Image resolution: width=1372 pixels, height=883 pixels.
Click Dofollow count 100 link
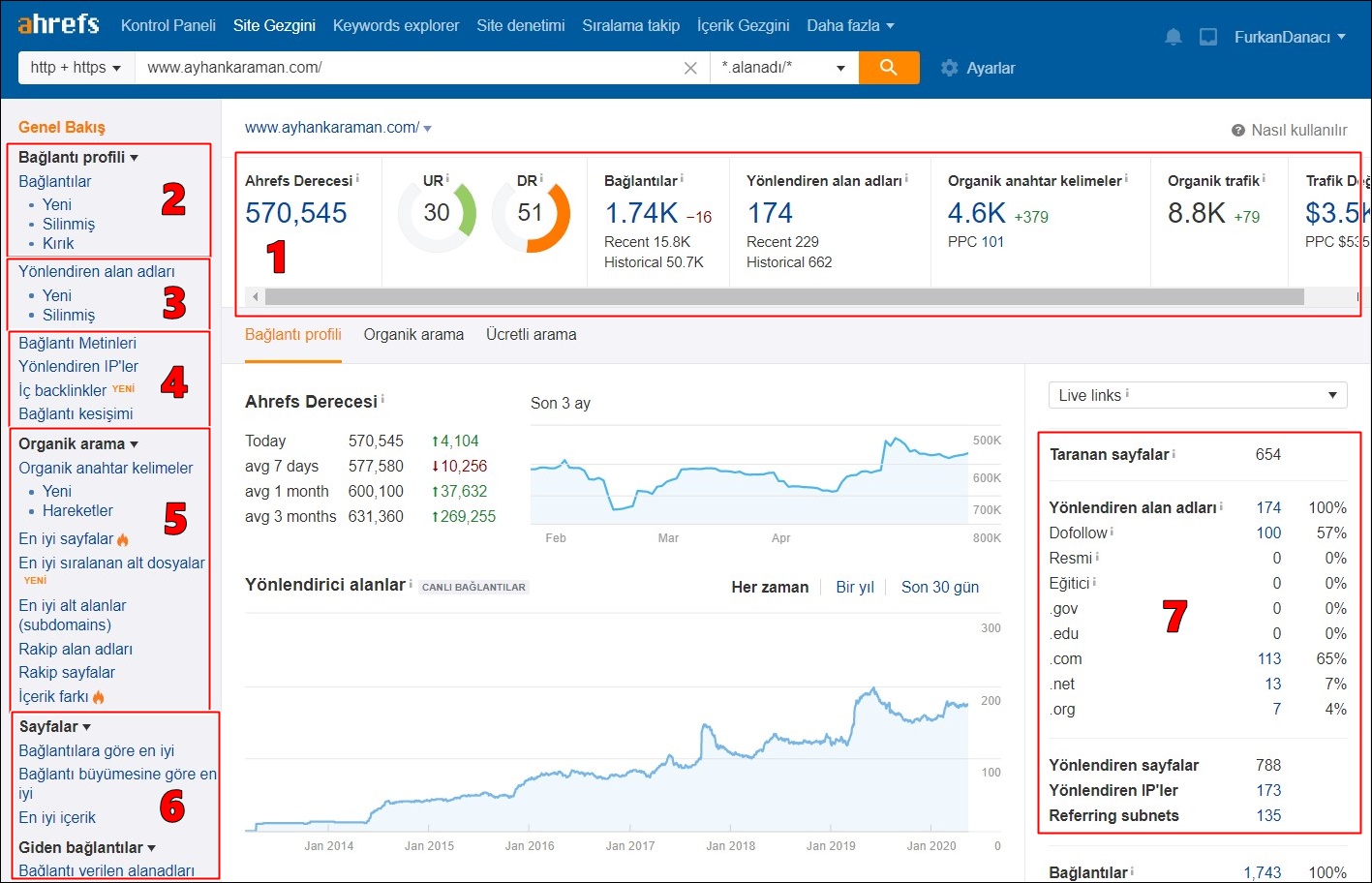[1268, 533]
